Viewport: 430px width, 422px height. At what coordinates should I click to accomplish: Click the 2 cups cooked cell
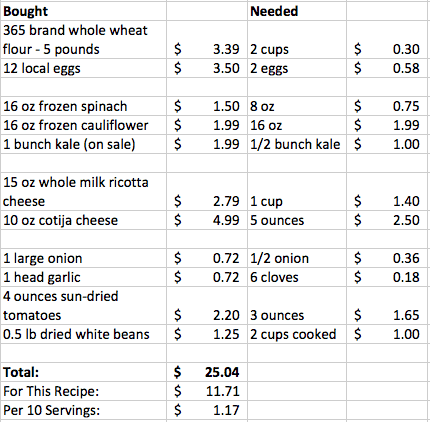click(297, 334)
